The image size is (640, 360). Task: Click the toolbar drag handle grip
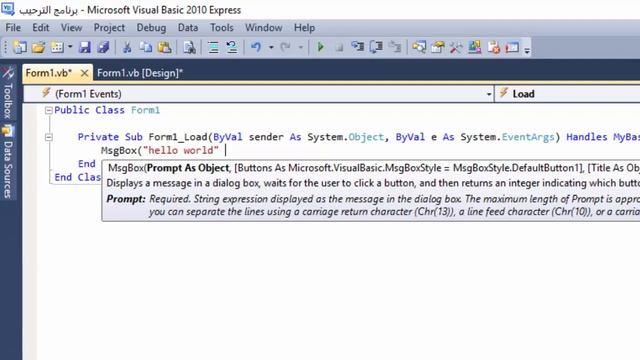click(6, 48)
